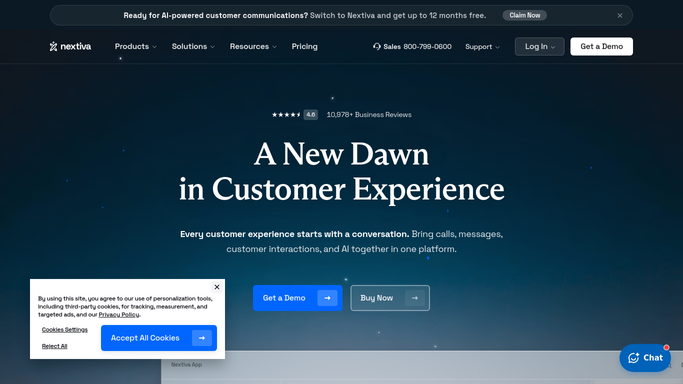
Task: Click the blue hero Get a Demo button
Action: (298, 298)
